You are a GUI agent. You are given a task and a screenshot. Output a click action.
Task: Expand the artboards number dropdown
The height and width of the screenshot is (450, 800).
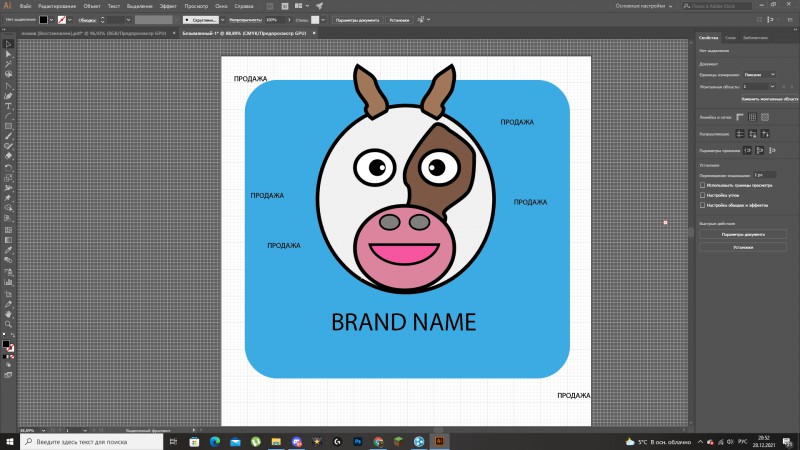point(759,87)
